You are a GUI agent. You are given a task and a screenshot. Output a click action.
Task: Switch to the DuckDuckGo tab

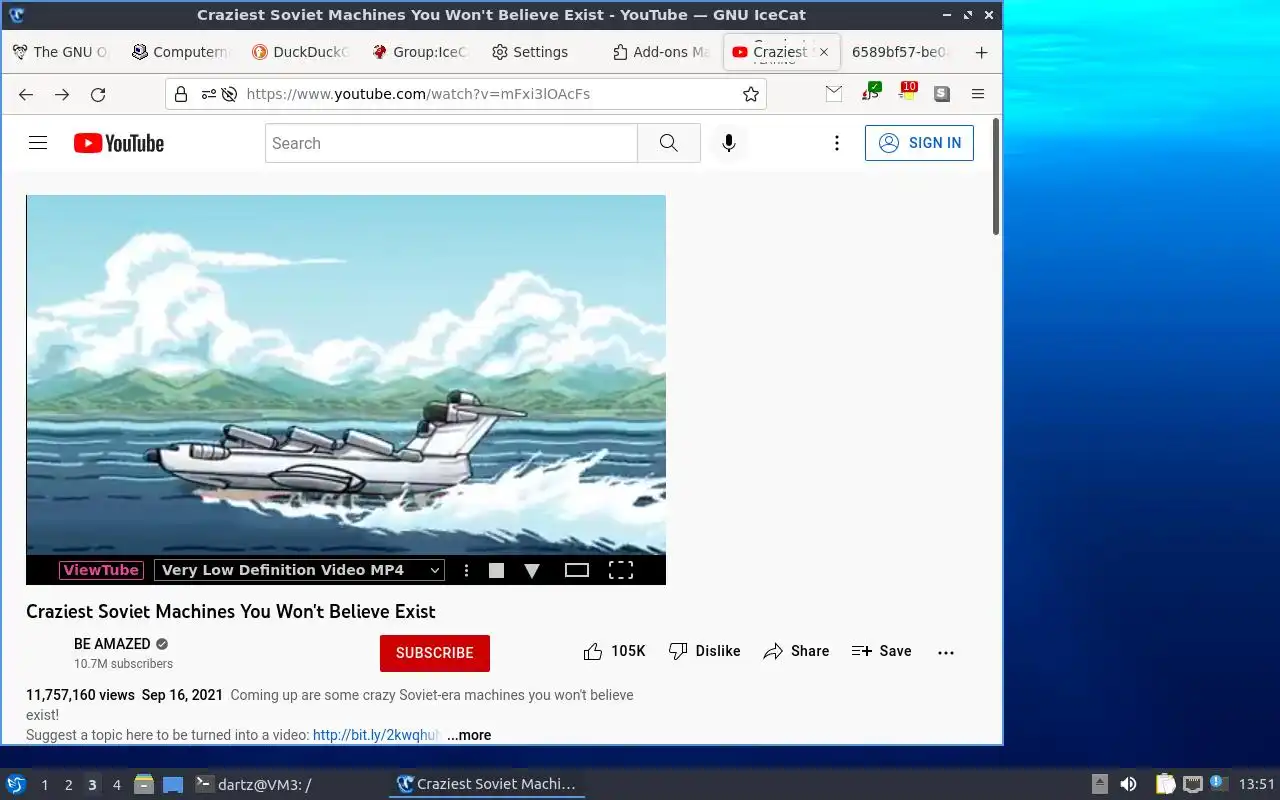pos(299,52)
